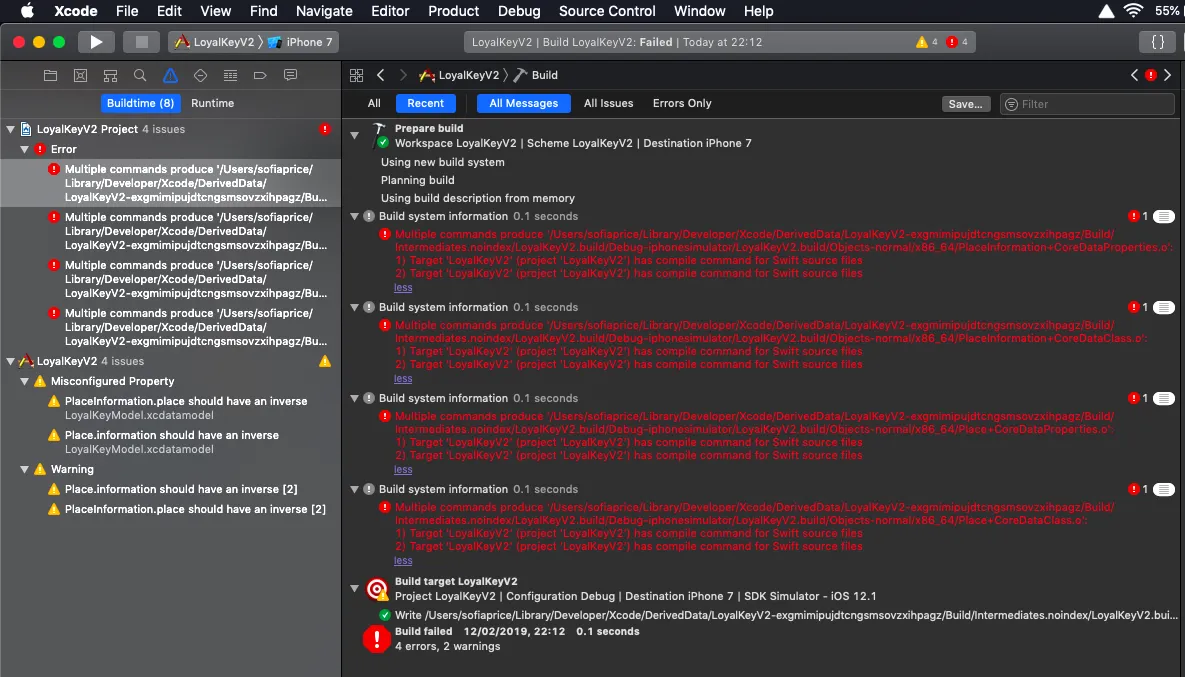Collapse the Prepare build section

[x=354, y=136]
